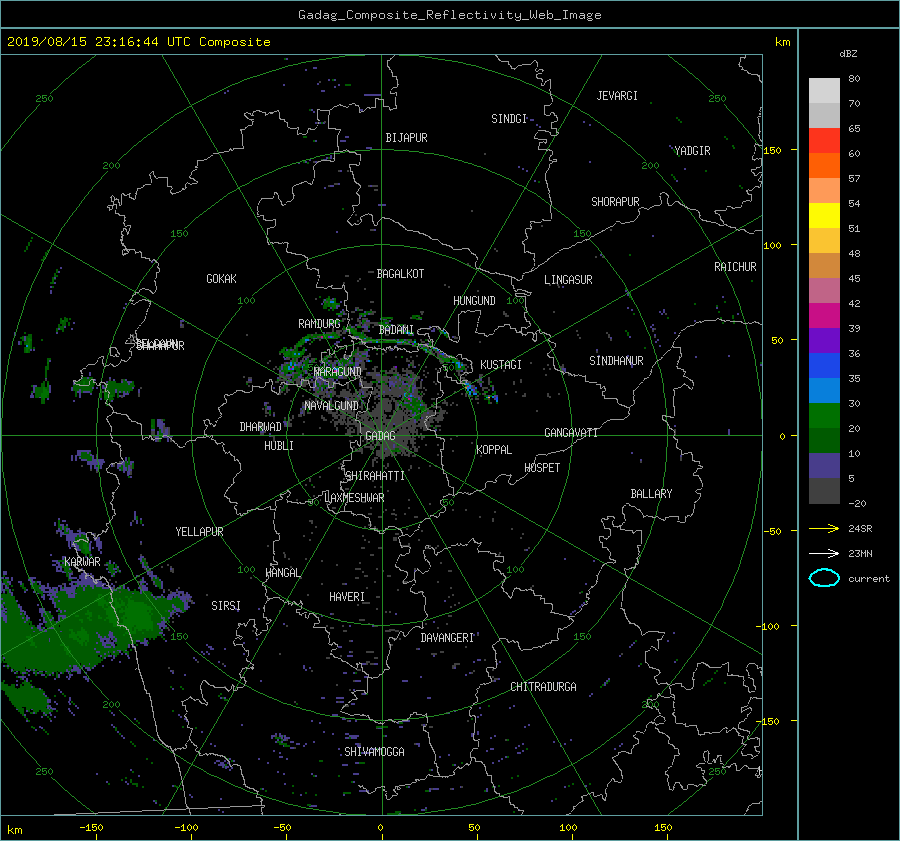Click the cyan 'current' ellipse legend icon
The width and height of the screenshot is (900, 841).
click(824, 578)
